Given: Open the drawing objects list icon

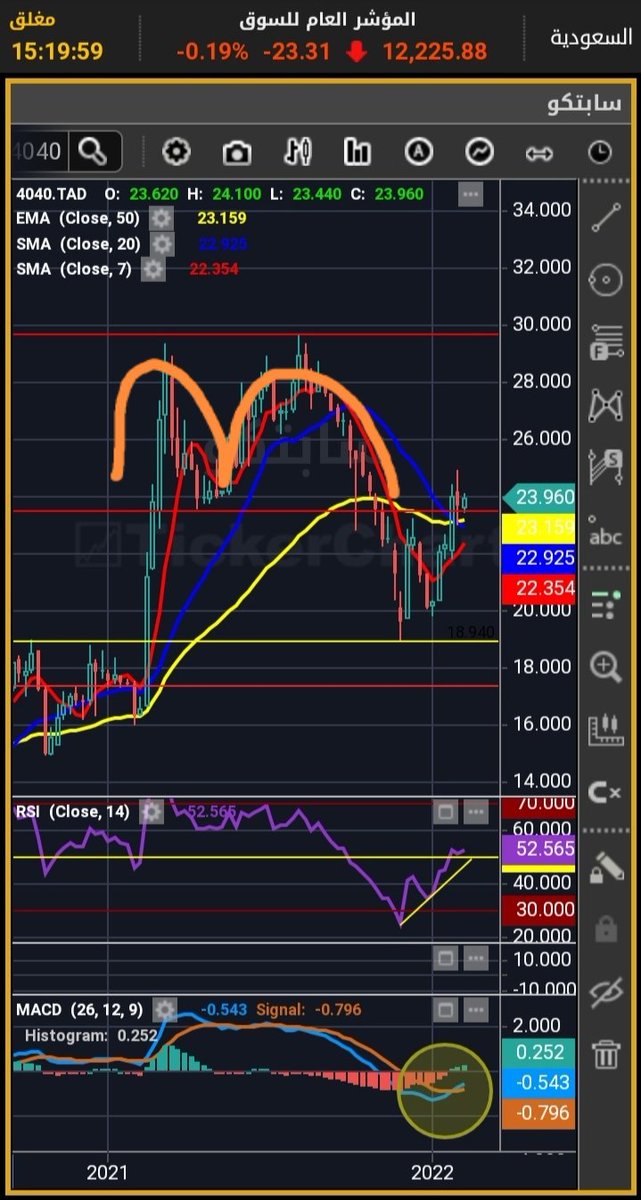Looking at the screenshot, I should 606,603.
